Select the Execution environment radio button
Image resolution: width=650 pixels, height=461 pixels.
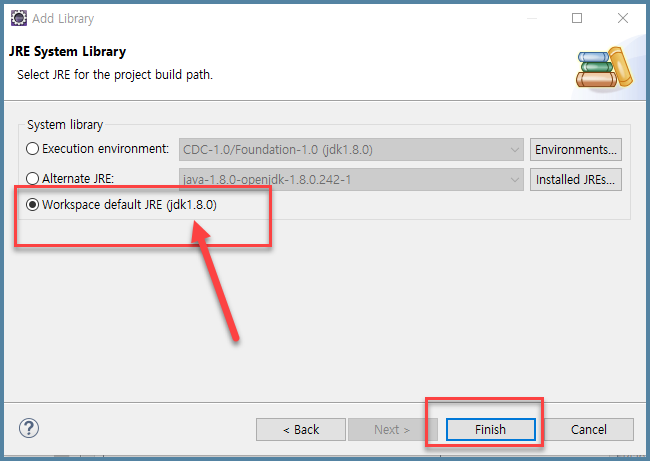(32, 148)
